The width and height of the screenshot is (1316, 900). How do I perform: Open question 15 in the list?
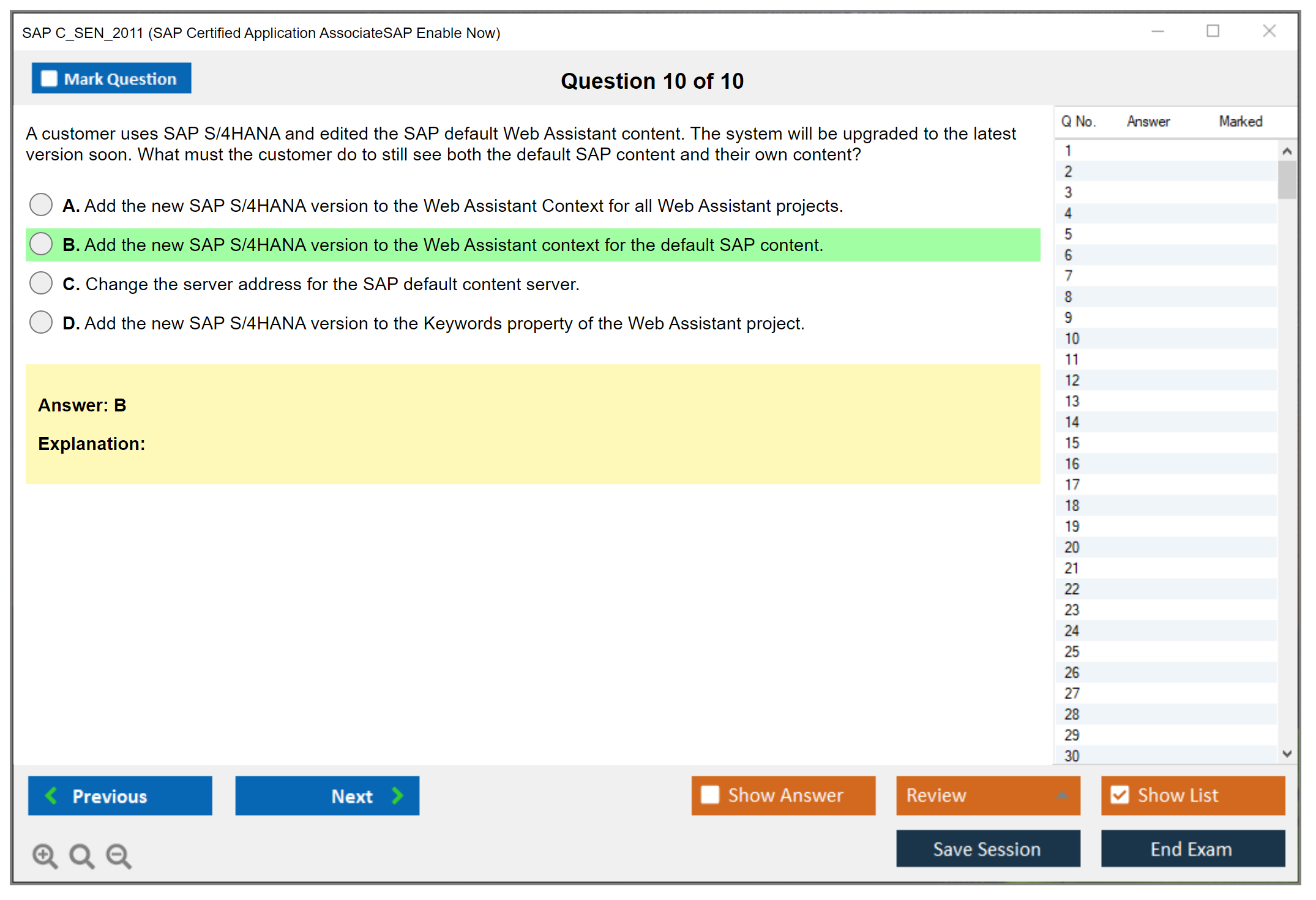[1072, 443]
